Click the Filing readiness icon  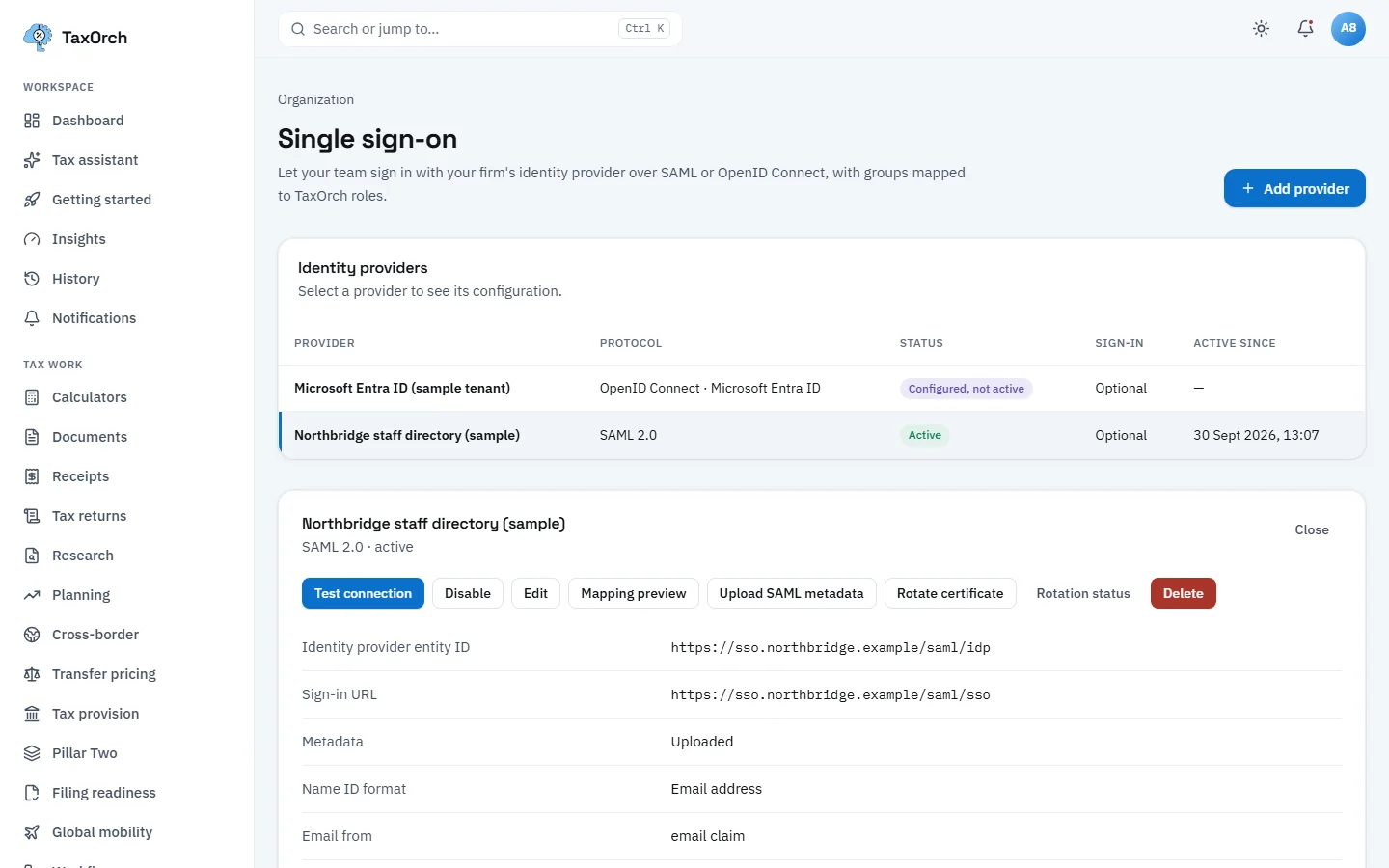click(32, 793)
